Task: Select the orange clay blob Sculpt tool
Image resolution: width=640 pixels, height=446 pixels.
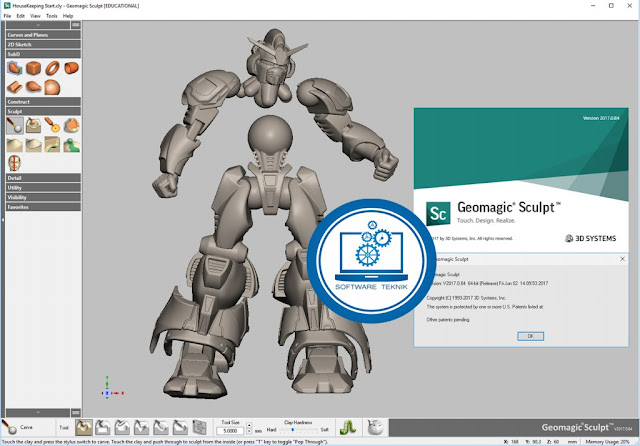Action: point(71,126)
